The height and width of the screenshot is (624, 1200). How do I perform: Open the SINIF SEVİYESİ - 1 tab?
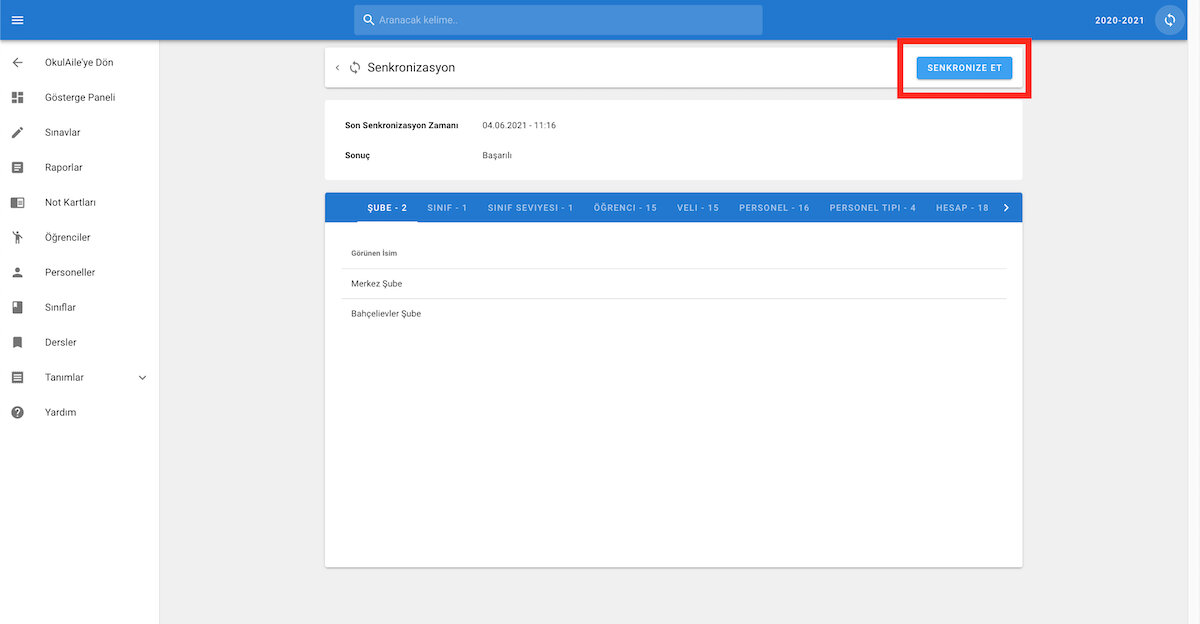point(530,208)
